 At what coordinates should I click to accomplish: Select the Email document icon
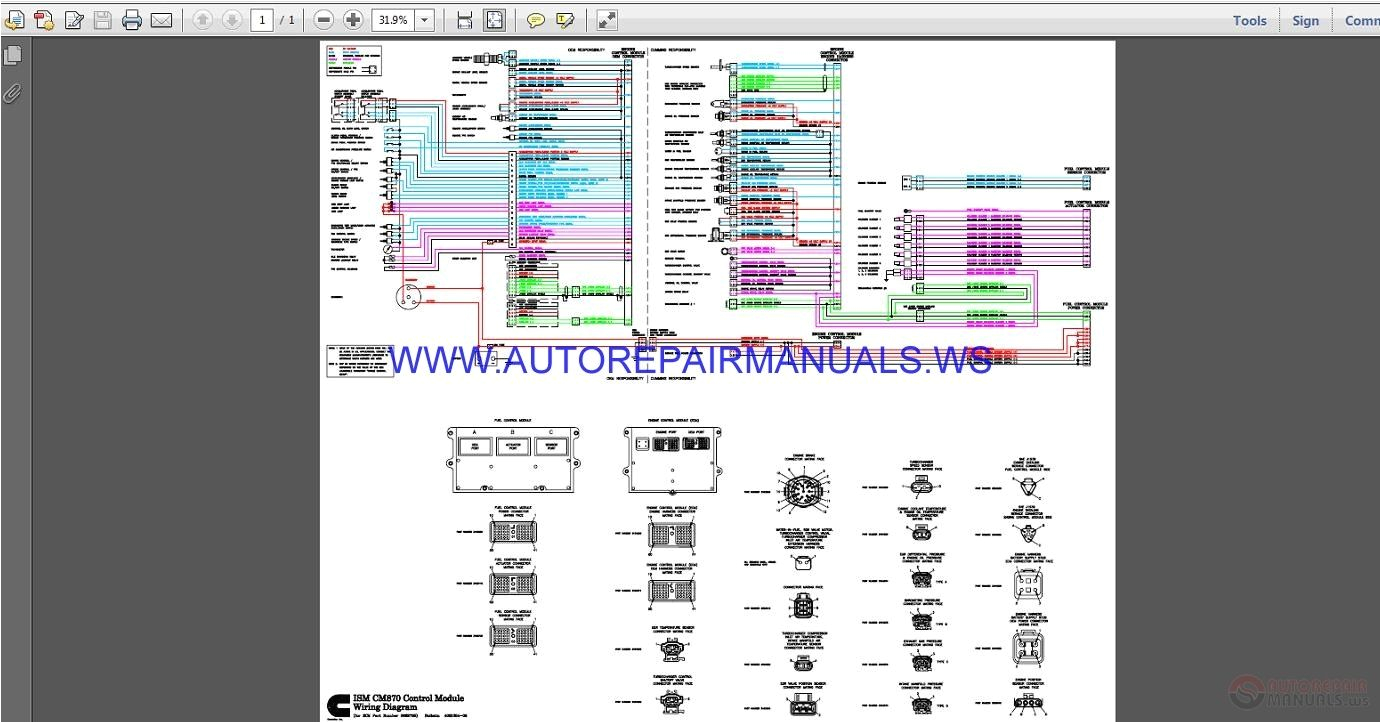pos(161,19)
